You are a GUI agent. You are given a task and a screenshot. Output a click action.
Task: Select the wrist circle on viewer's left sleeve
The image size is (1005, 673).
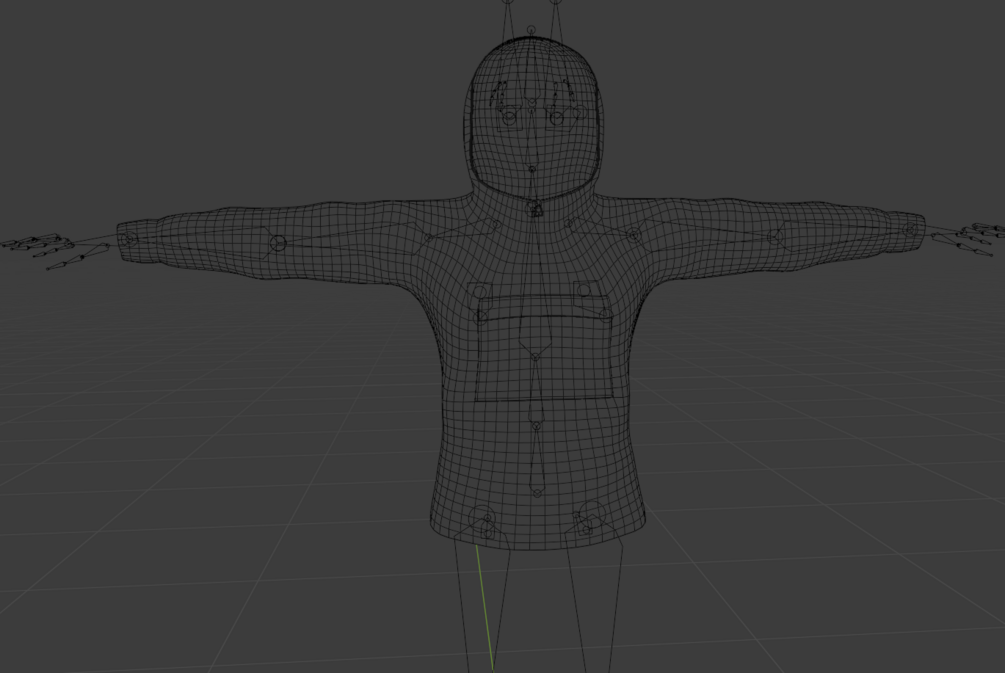coord(128,238)
